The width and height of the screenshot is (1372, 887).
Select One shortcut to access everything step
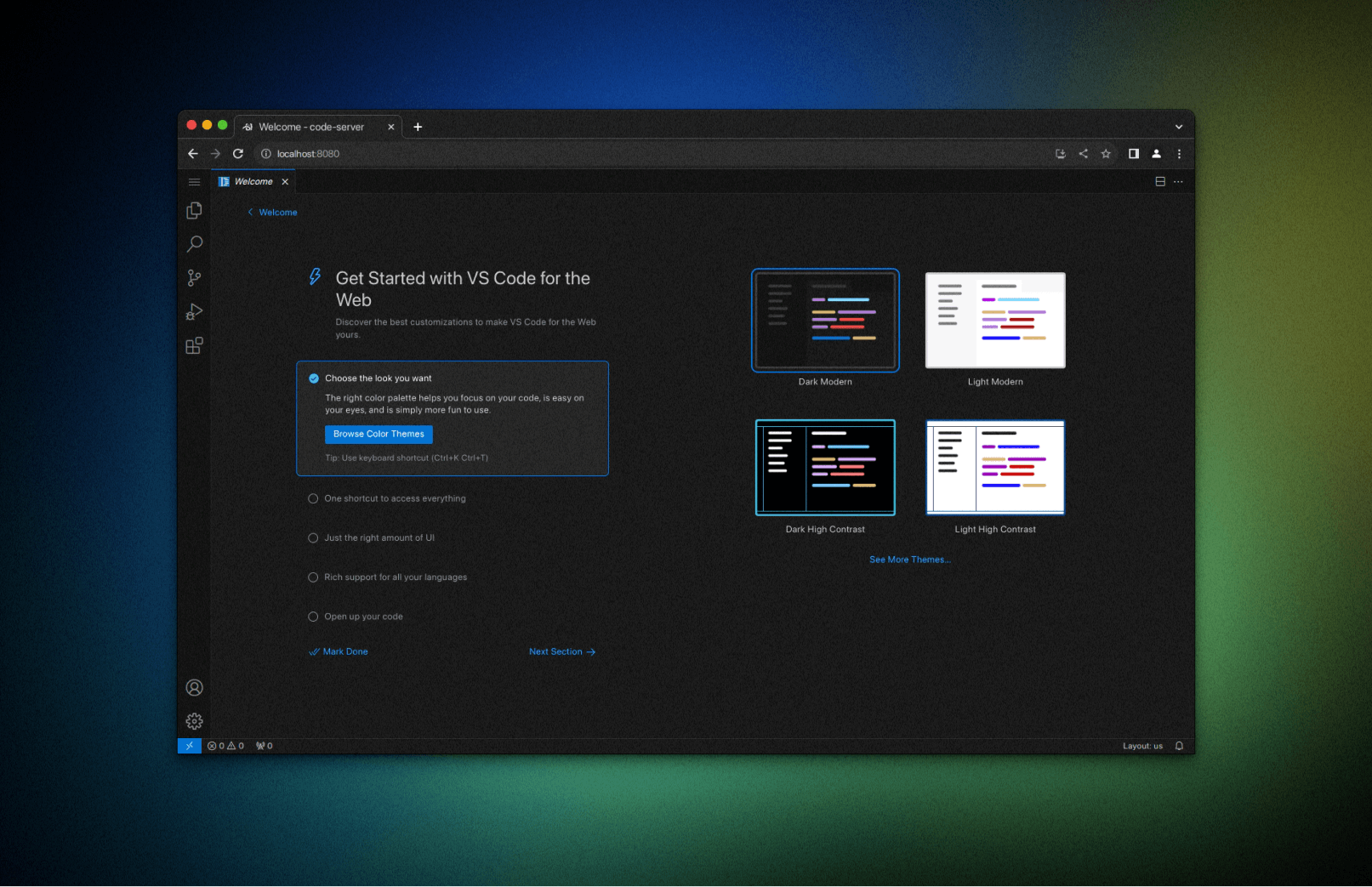(387, 498)
